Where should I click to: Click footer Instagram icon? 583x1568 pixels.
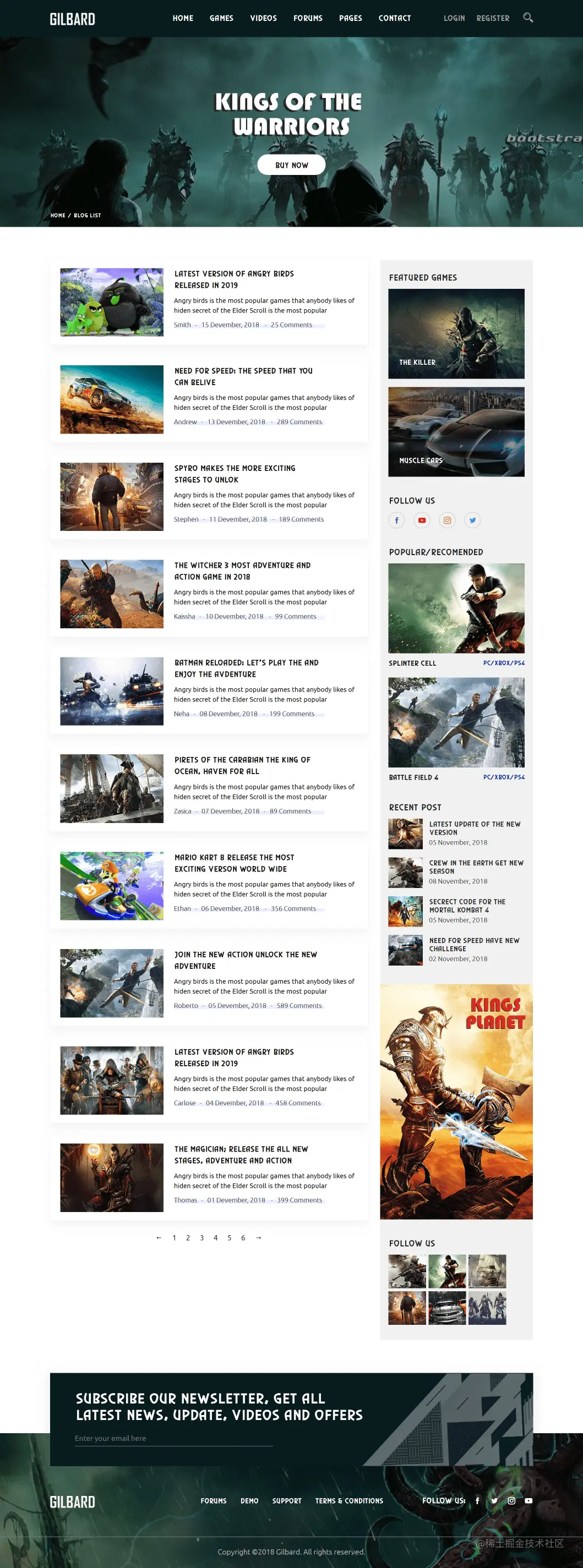(x=511, y=1500)
